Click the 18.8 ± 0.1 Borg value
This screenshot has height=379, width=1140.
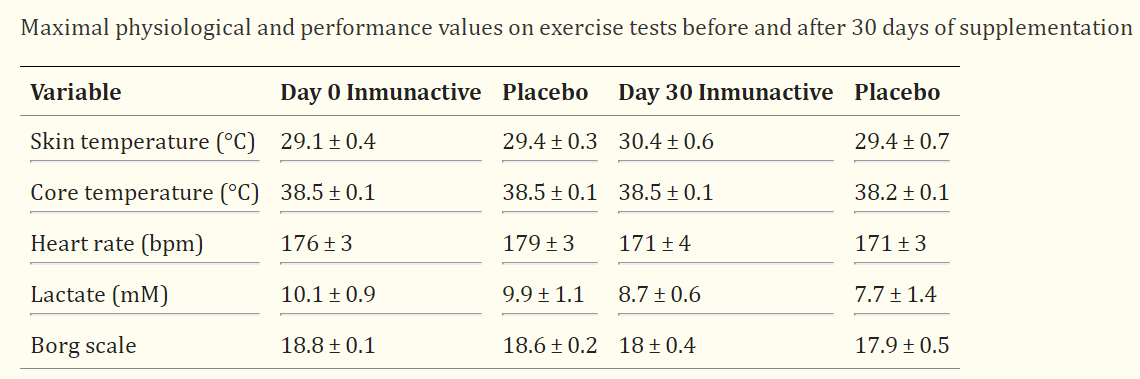click(x=328, y=345)
